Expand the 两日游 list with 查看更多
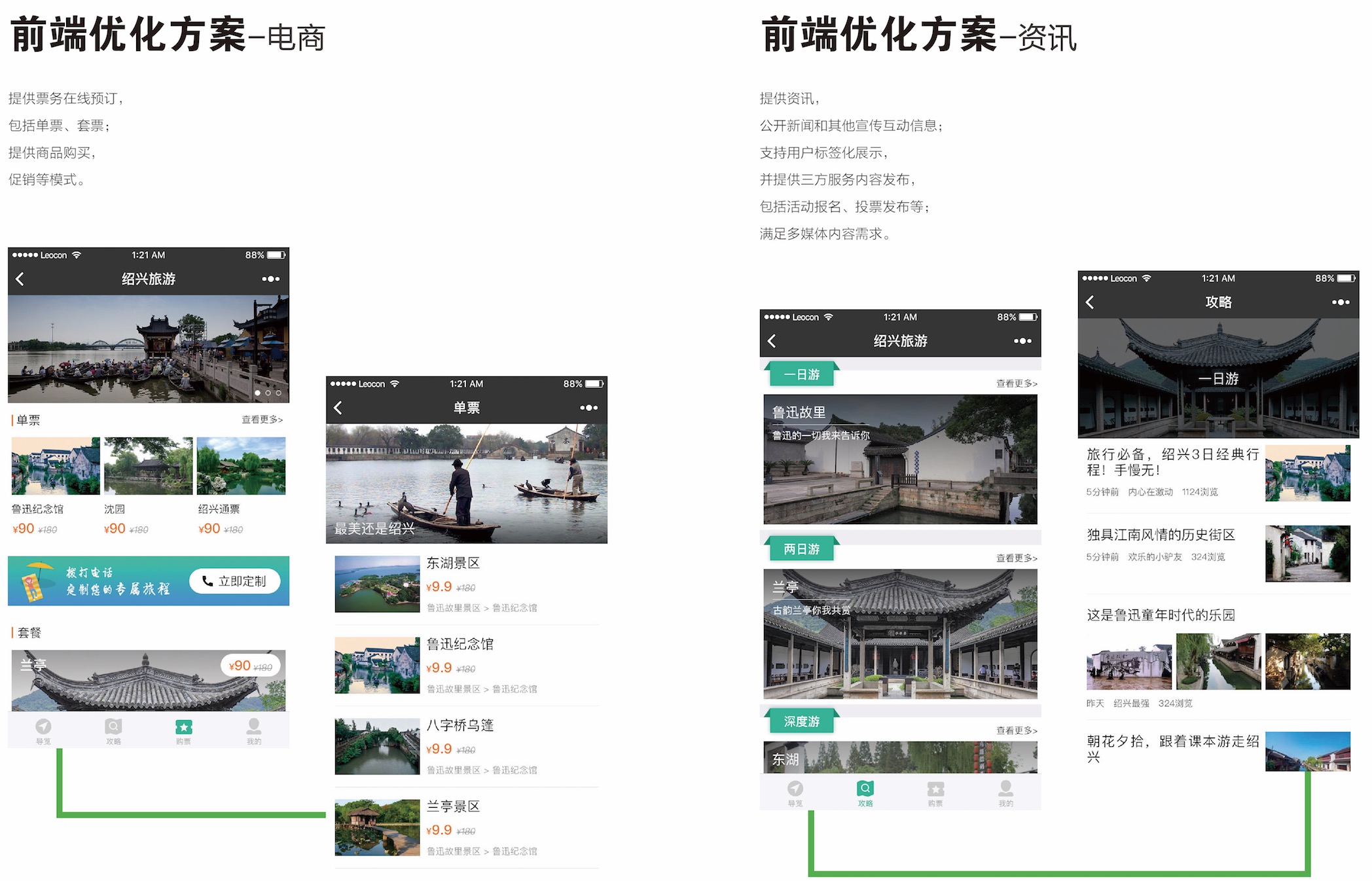This screenshot has height=881, width=1372. click(1015, 558)
